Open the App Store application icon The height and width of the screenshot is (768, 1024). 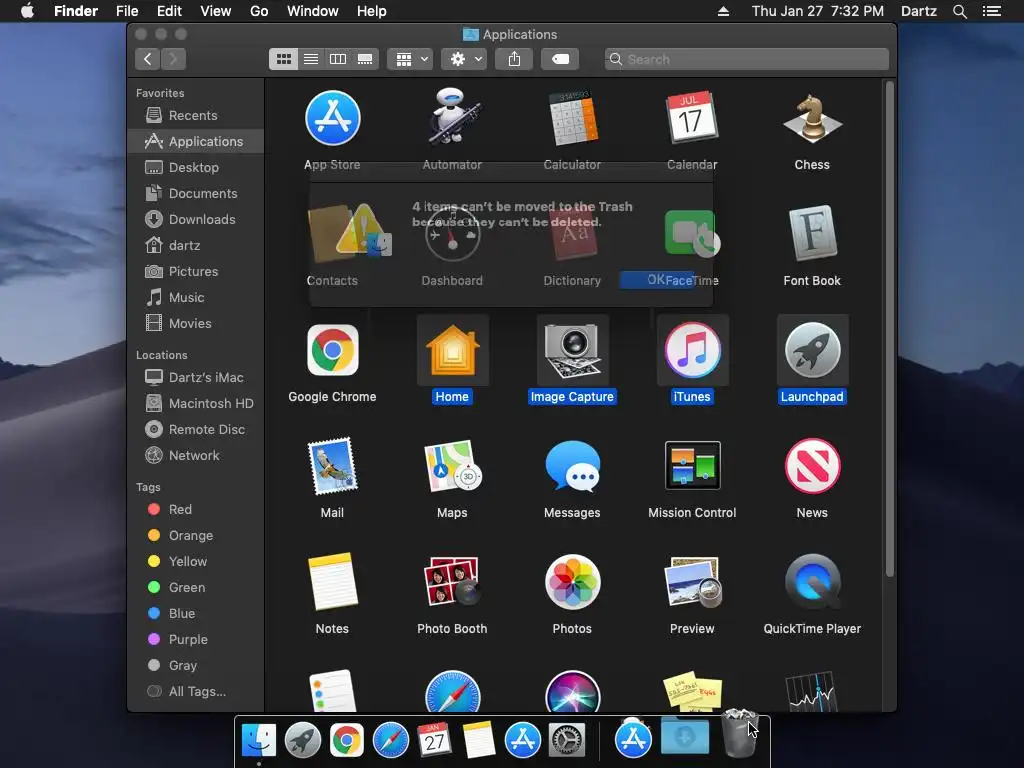[x=332, y=118]
